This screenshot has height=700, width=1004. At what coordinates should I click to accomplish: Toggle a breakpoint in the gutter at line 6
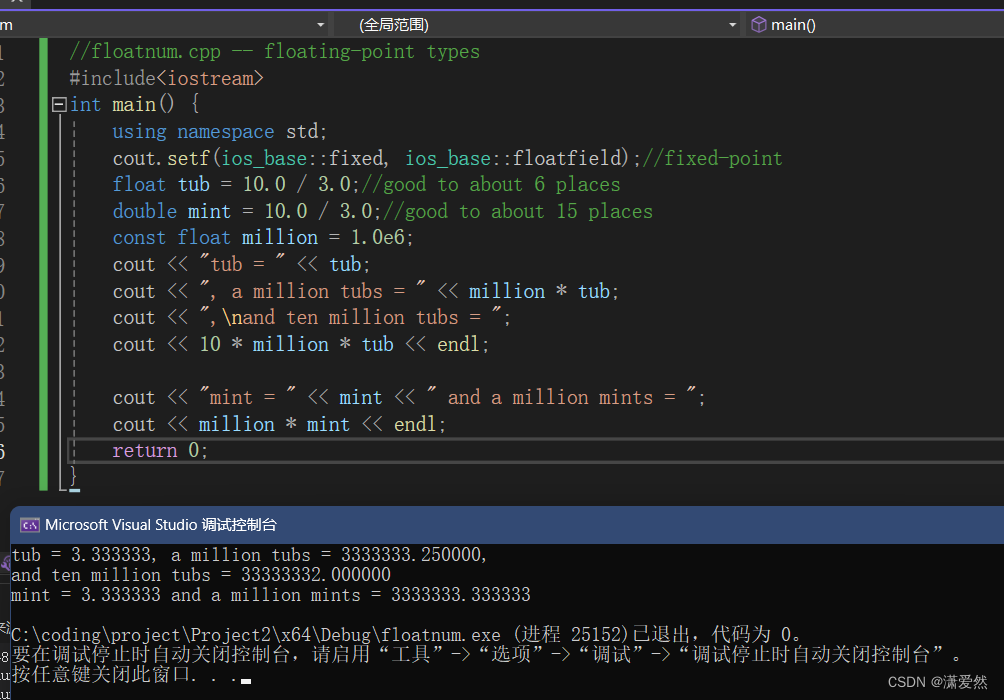(x=20, y=184)
